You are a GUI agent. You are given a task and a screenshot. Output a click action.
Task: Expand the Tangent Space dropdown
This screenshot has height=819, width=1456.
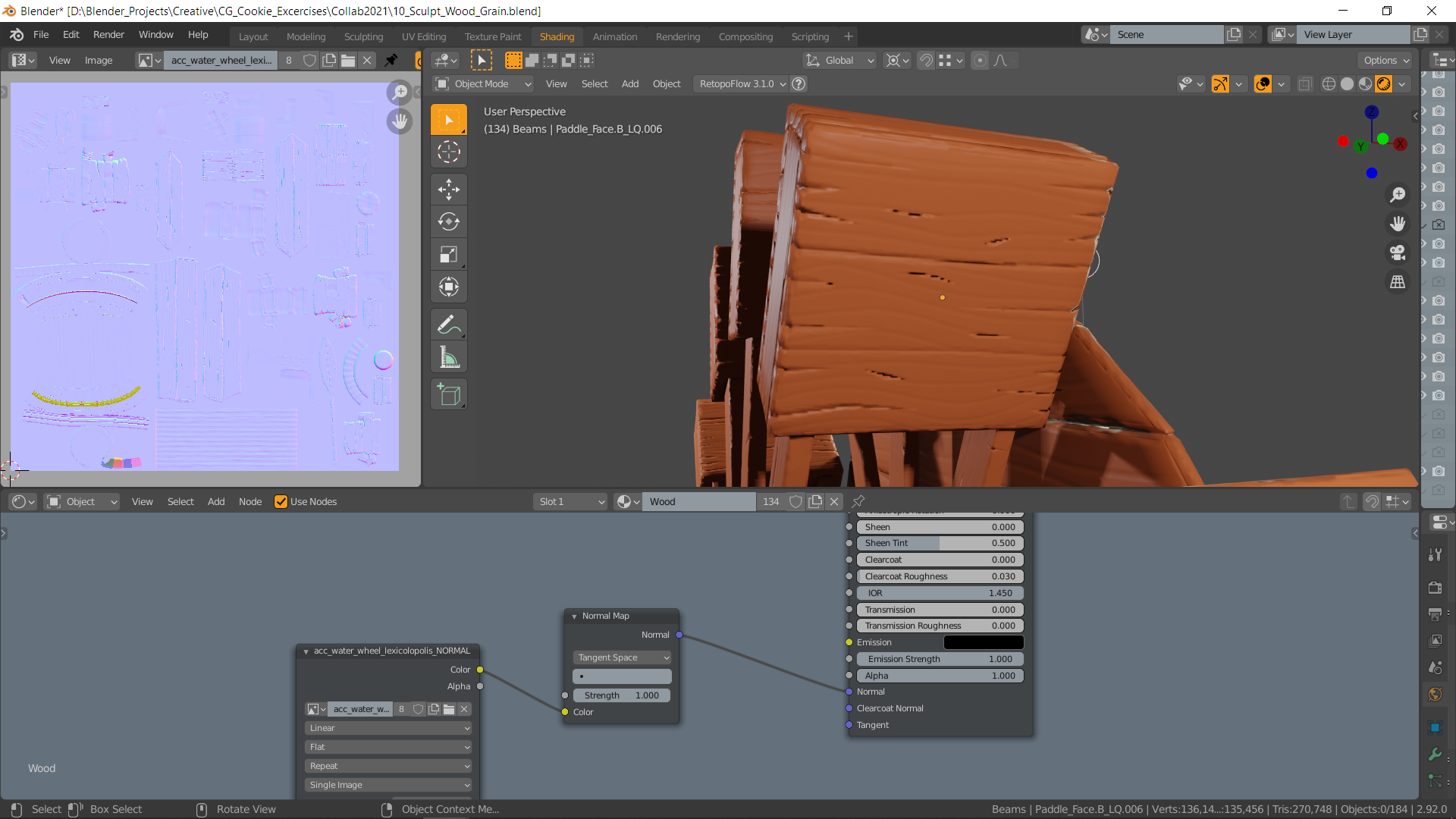tap(622, 657)
